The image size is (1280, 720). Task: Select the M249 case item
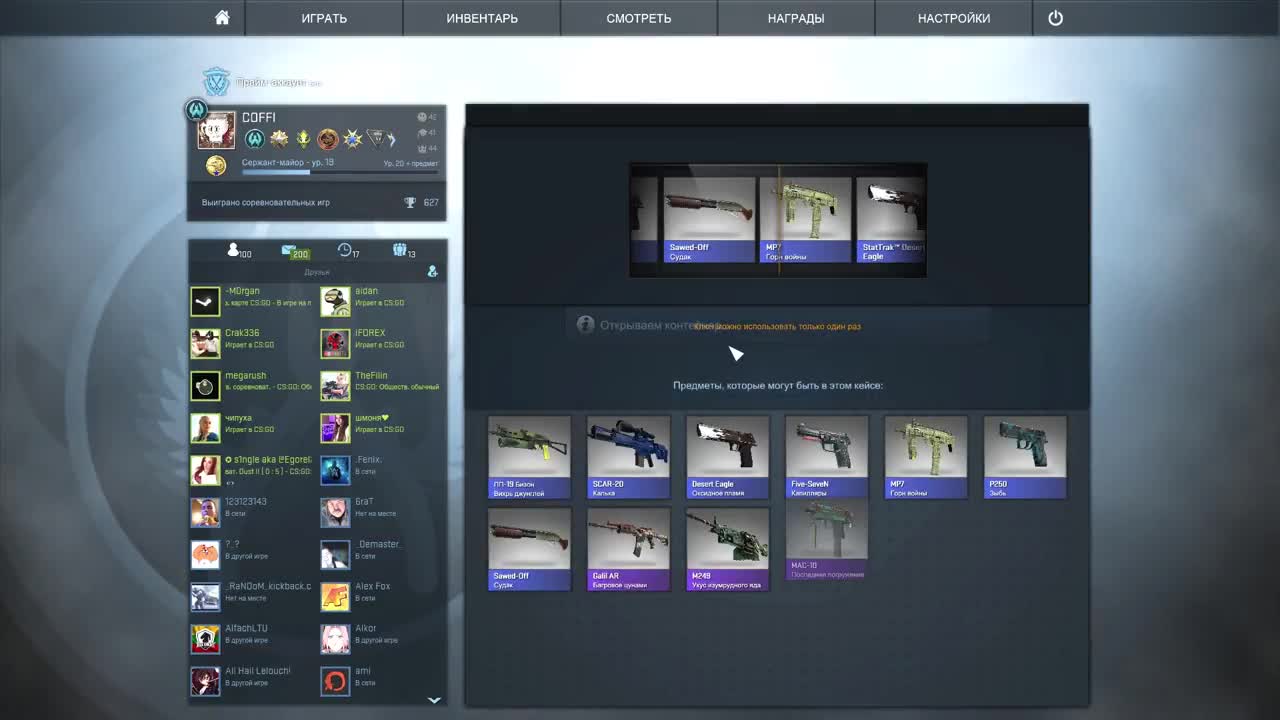(728, 549)
